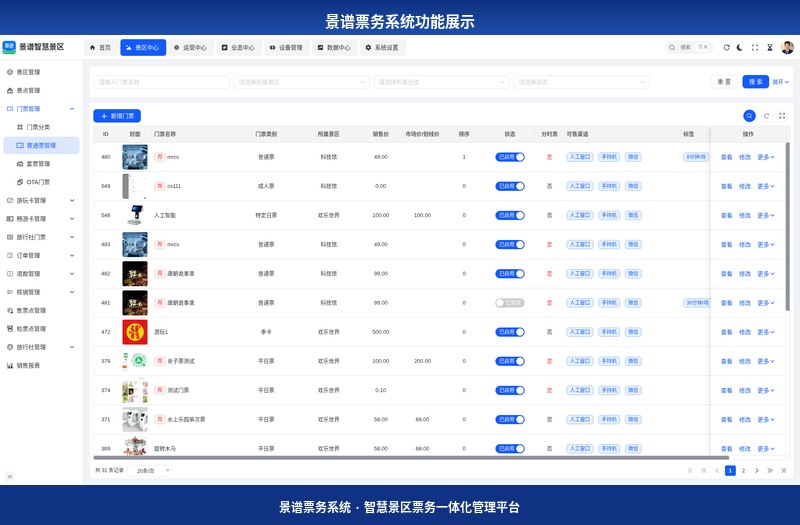Toggle status switch for 人工智能 ticket
This screenshot has height=525, width=800.
point(510,215)
